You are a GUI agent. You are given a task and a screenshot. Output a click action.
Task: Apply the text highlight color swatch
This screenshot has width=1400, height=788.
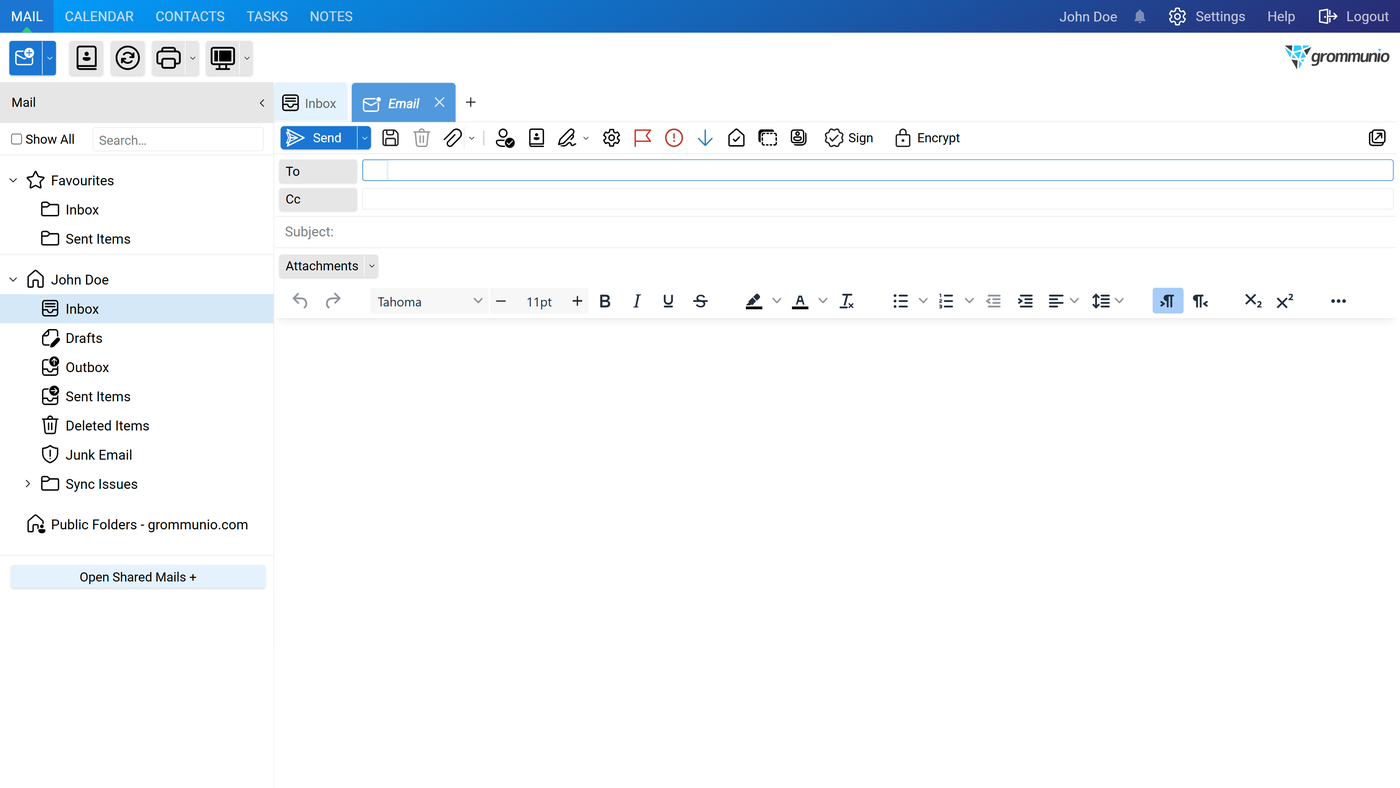pos(754,301)
